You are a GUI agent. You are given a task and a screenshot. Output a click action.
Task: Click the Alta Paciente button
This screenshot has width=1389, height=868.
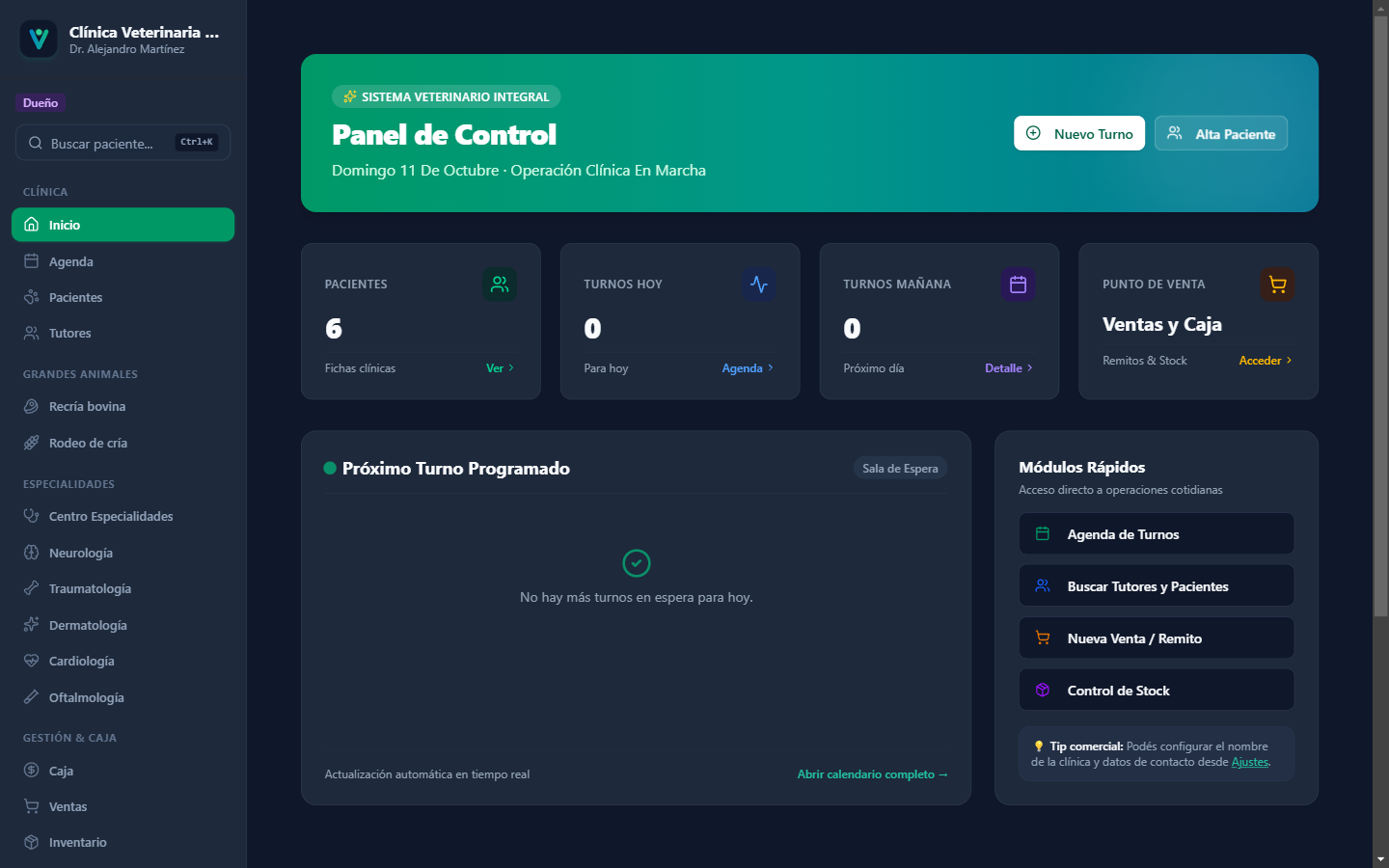tap(1221, 133)
